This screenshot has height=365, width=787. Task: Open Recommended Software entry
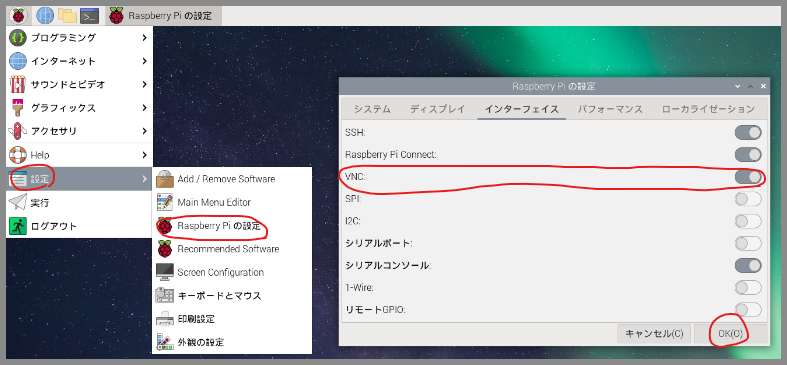pyautogui.click(x=232, y=249)
